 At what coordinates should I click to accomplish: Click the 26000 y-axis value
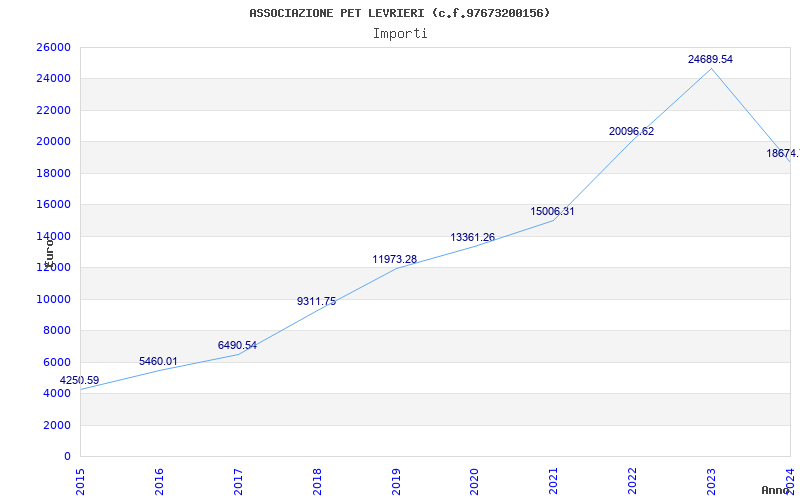(x=53, y=47)
